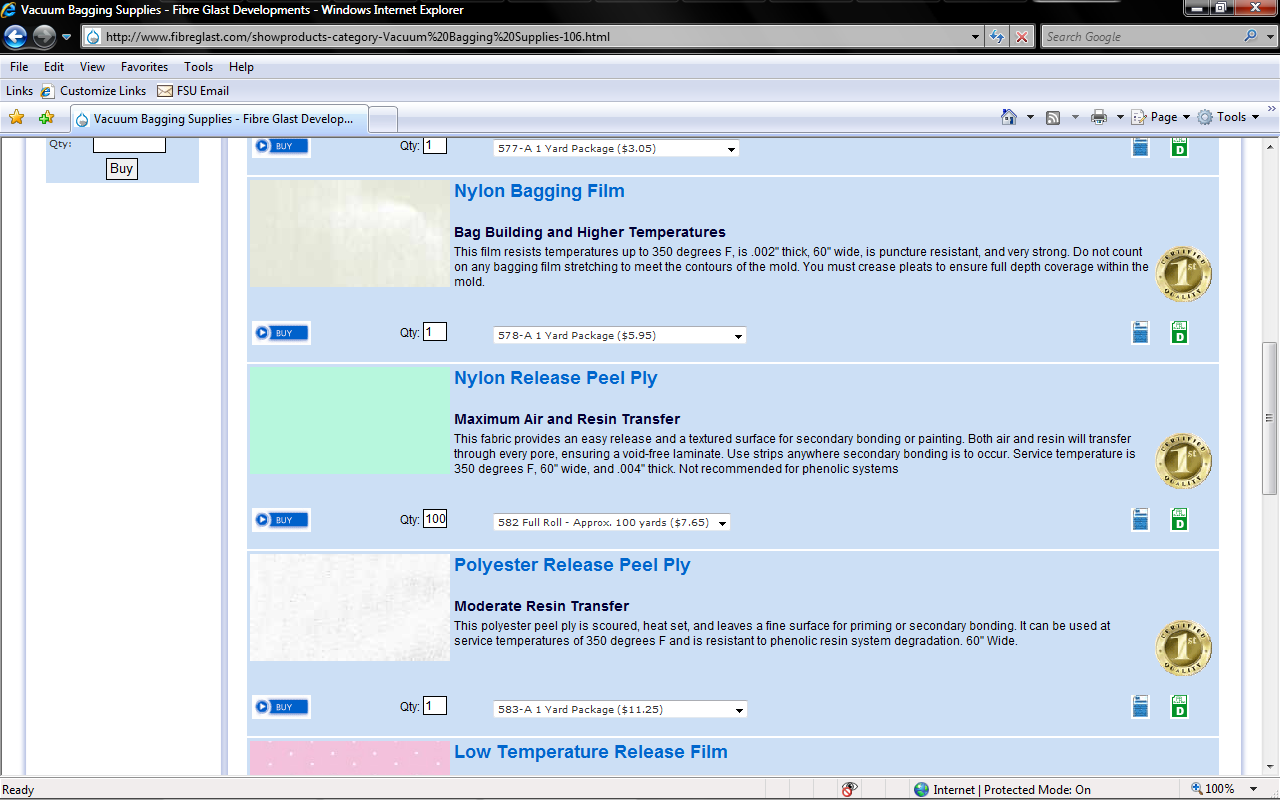Click green MSDS icon for Polyester Release Peel Ply

pyautogui.click(x=1179, y=707)
